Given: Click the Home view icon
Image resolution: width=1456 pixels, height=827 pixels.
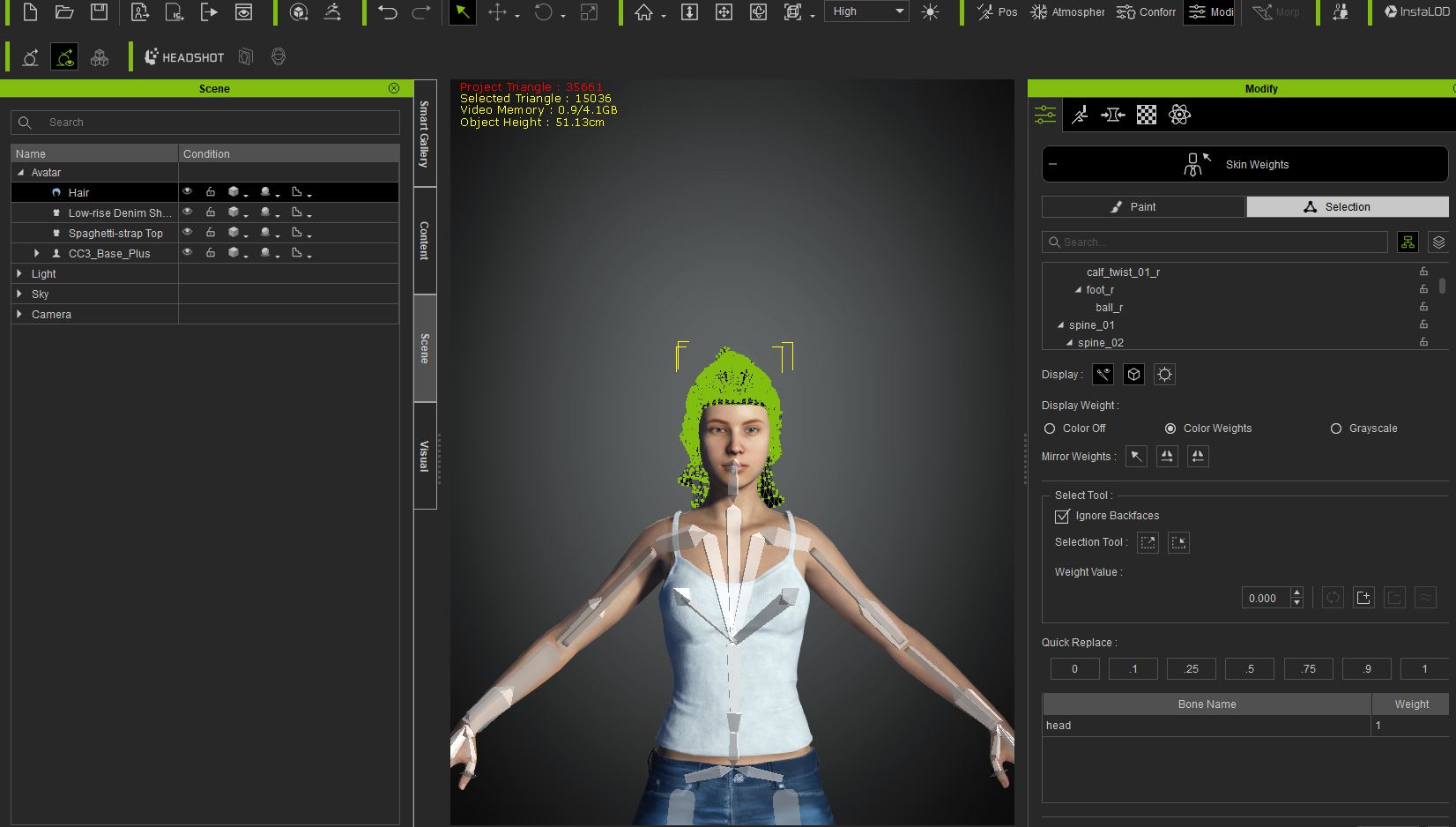Looking at the screenshot, I should tap(644, 12).
